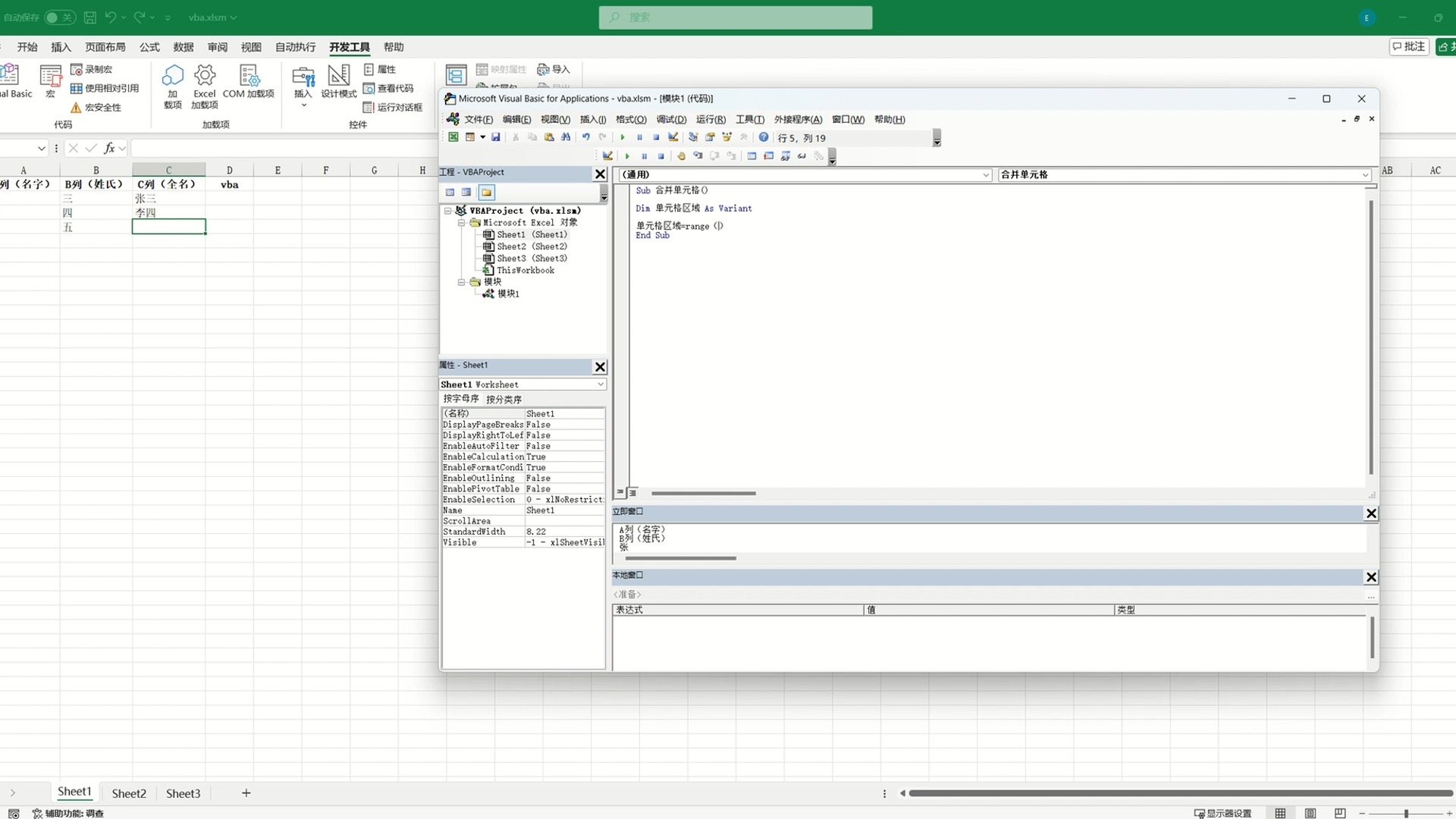Open the 工具(T) menu in VBA
This screenshot has width=1456, height=819.
pyautogui.click(x=750, y=119)
